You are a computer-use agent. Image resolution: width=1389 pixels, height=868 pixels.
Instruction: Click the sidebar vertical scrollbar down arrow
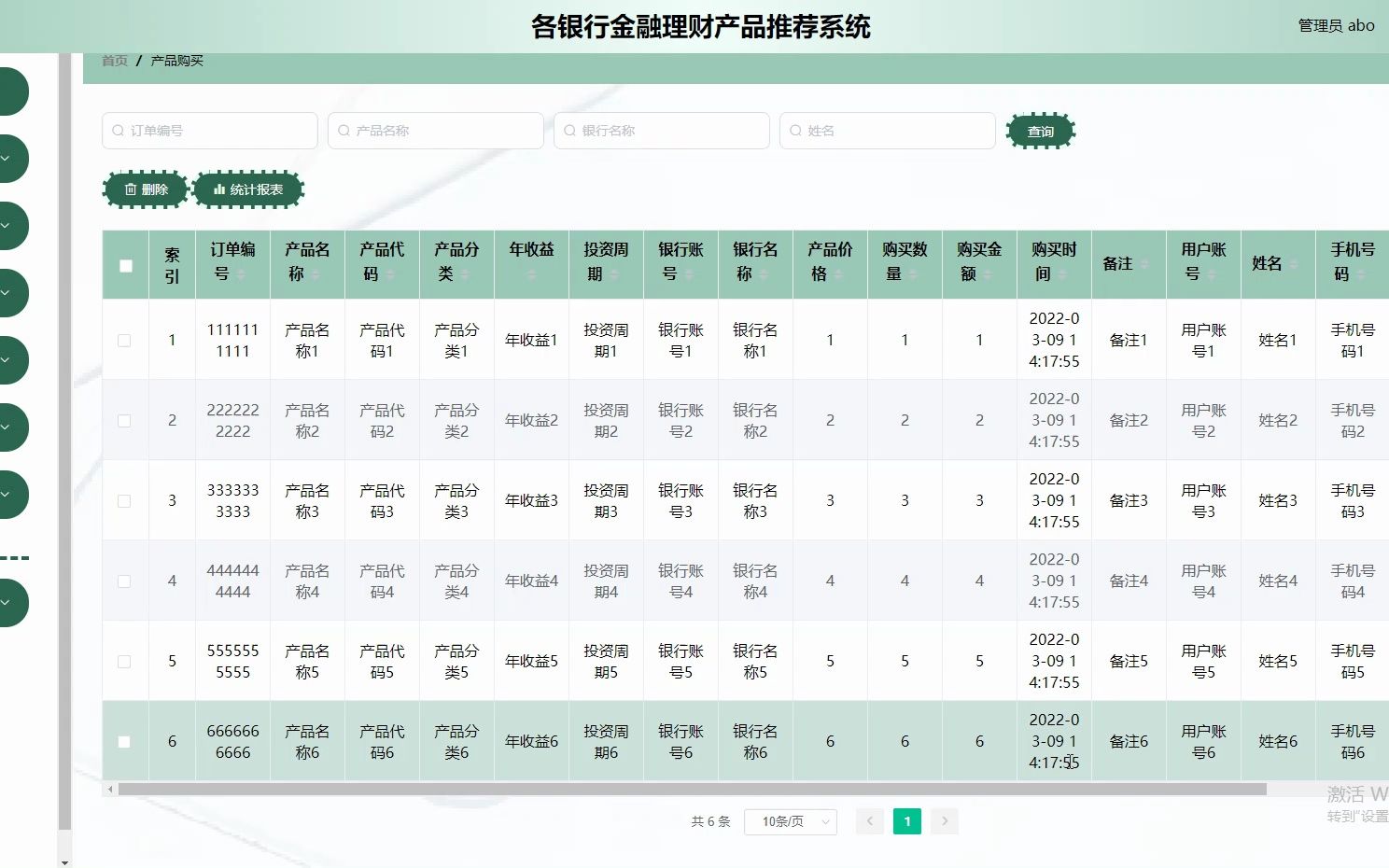pos(64,862)
